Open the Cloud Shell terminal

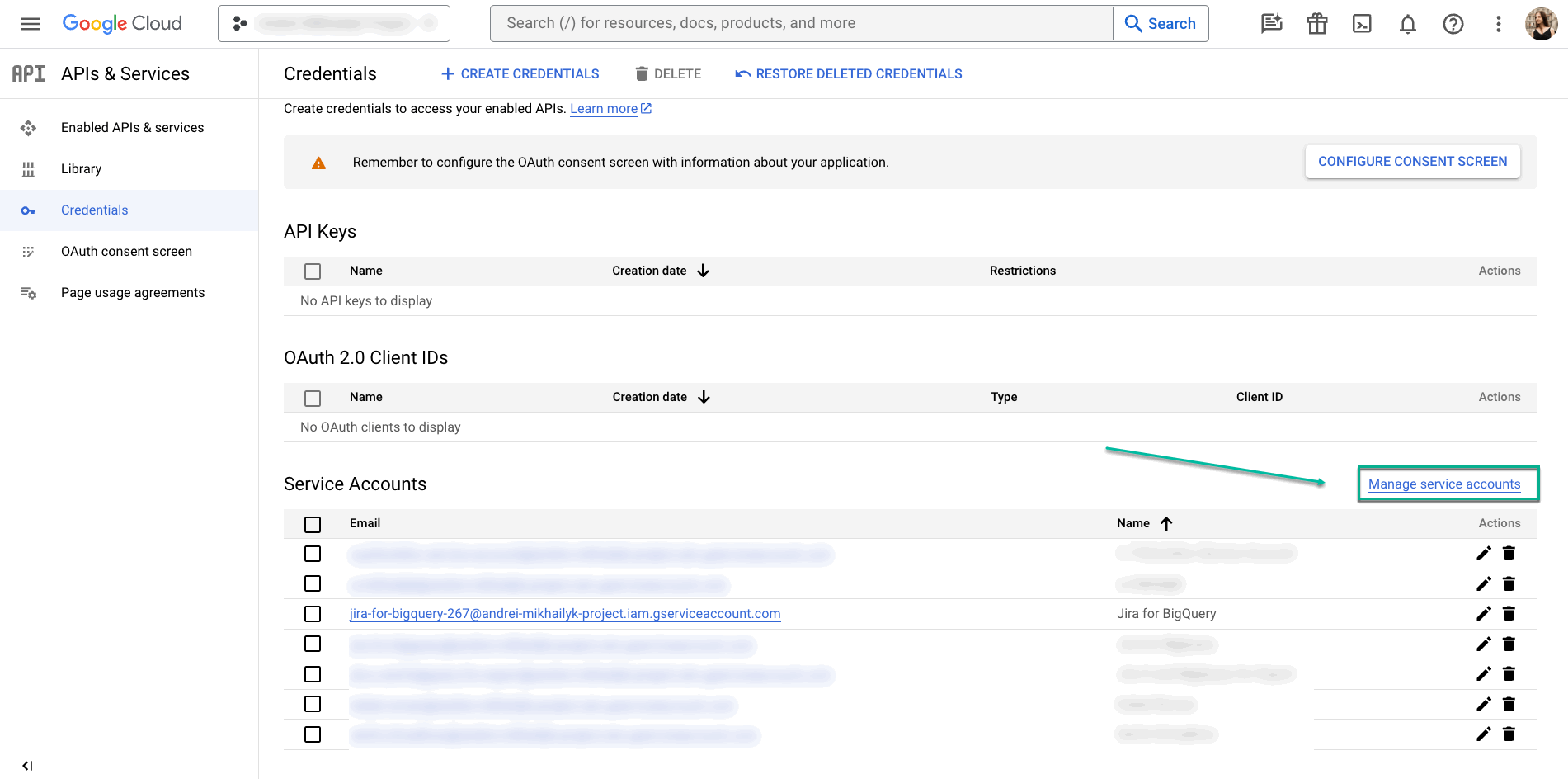[1362, 23]
